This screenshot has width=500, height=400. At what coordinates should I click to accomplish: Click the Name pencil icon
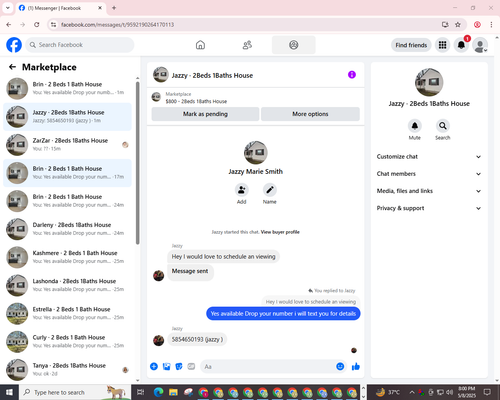coord(270,190)
